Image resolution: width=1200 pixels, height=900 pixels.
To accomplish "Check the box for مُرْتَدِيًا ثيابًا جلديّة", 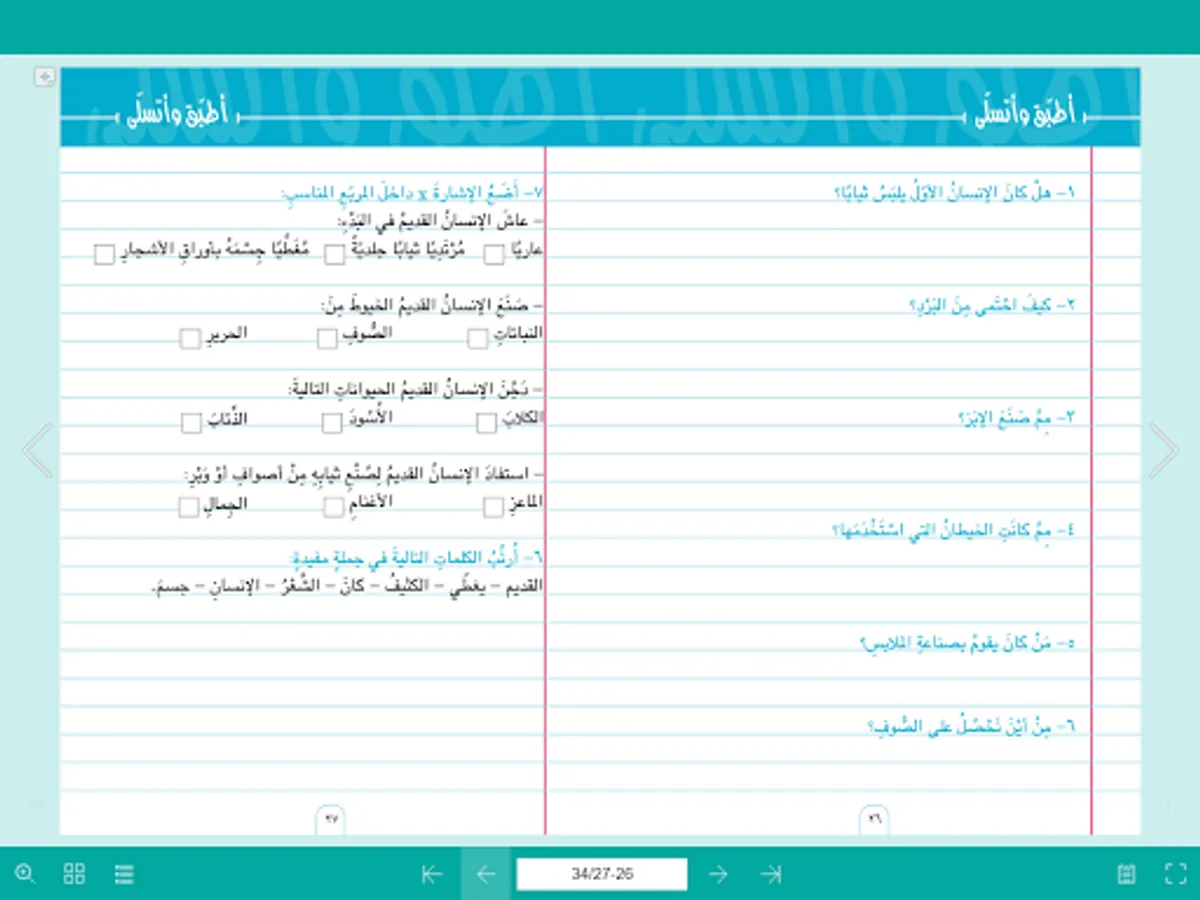I will [336, 254].
